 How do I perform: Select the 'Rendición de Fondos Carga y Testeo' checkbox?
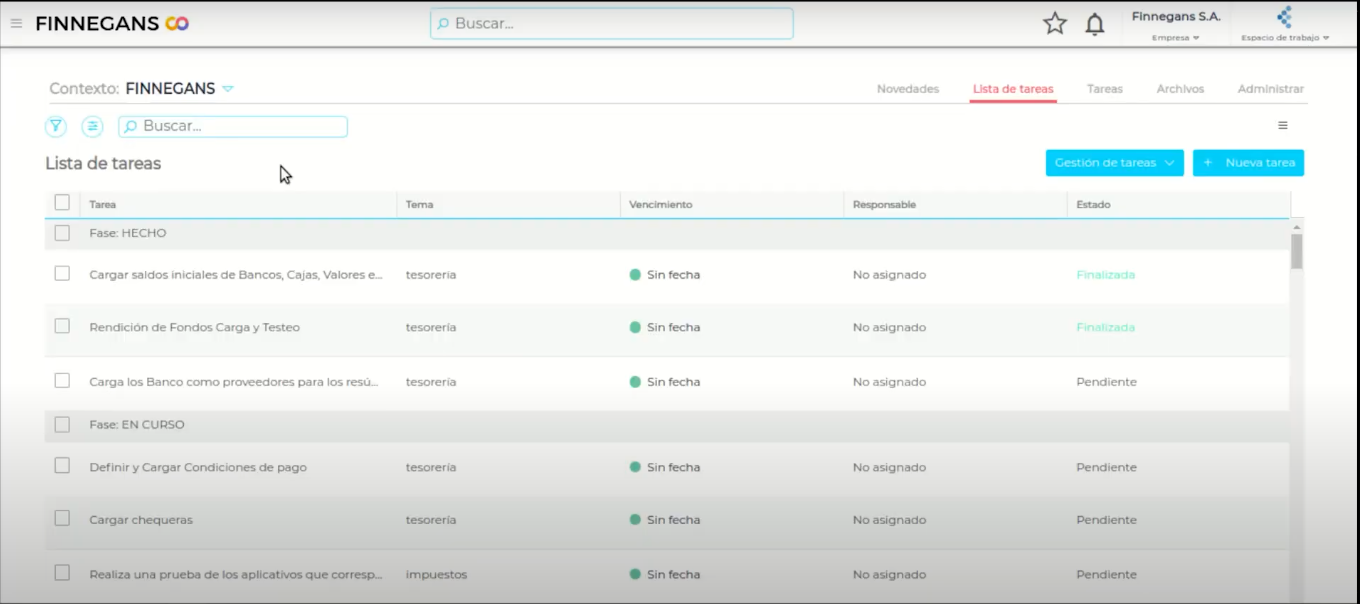click(x=62, y=326)
